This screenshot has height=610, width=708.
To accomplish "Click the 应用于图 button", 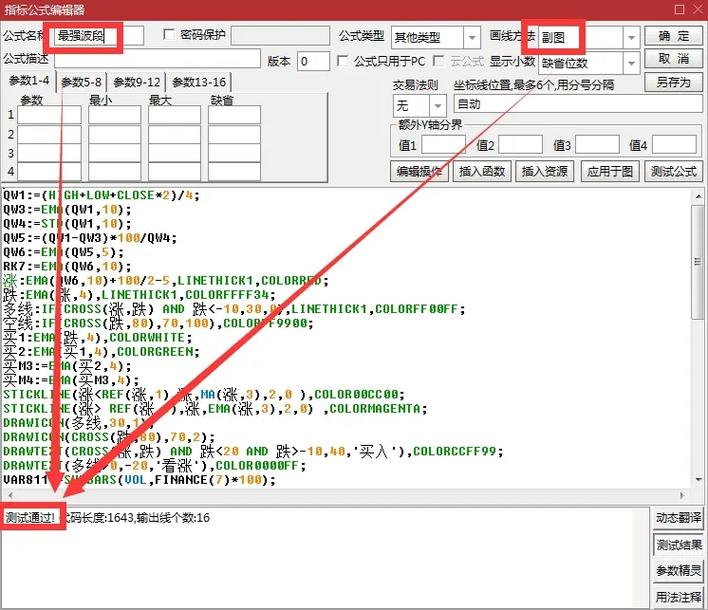I will [x=610, y=171].
